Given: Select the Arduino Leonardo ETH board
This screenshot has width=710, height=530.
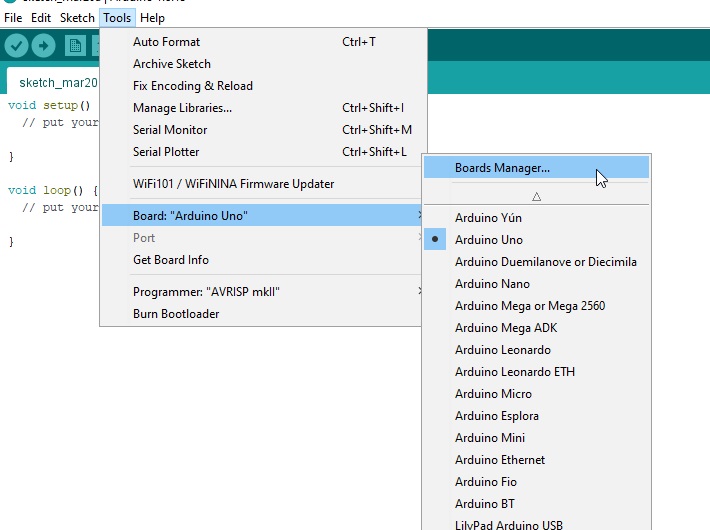Looking at the screenshot, I should (x=537, y=371).
